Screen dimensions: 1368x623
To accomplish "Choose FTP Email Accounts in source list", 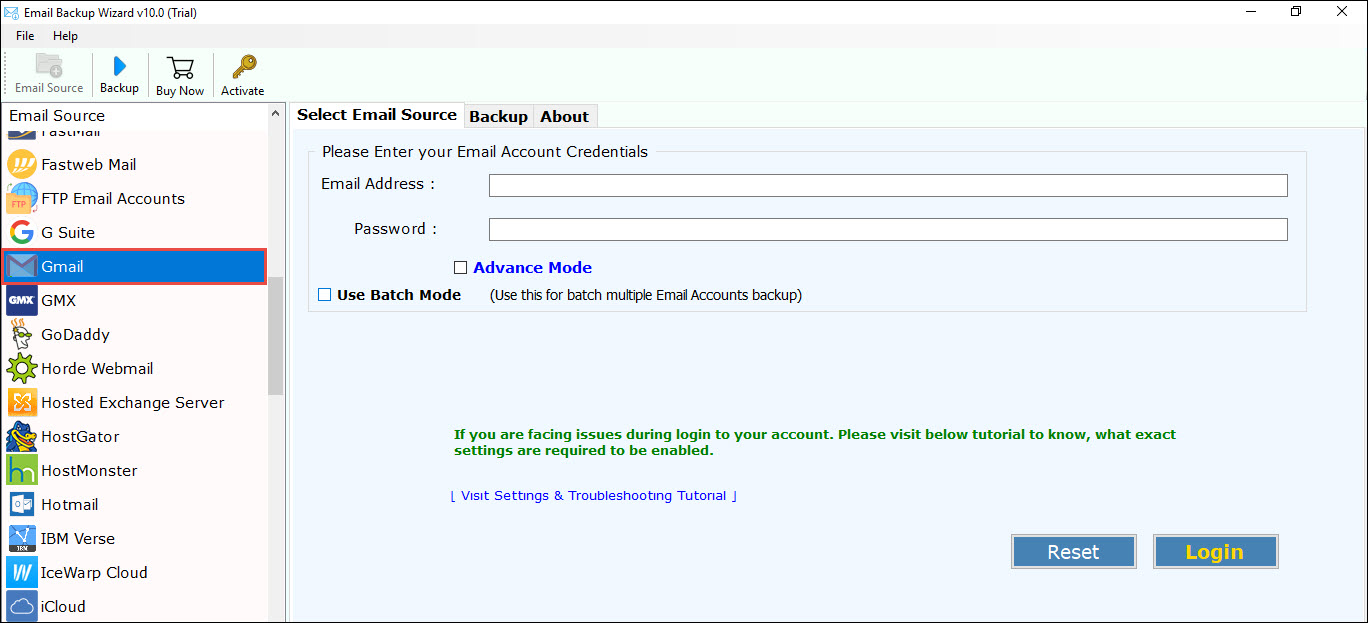I will (x=113, y=198).
